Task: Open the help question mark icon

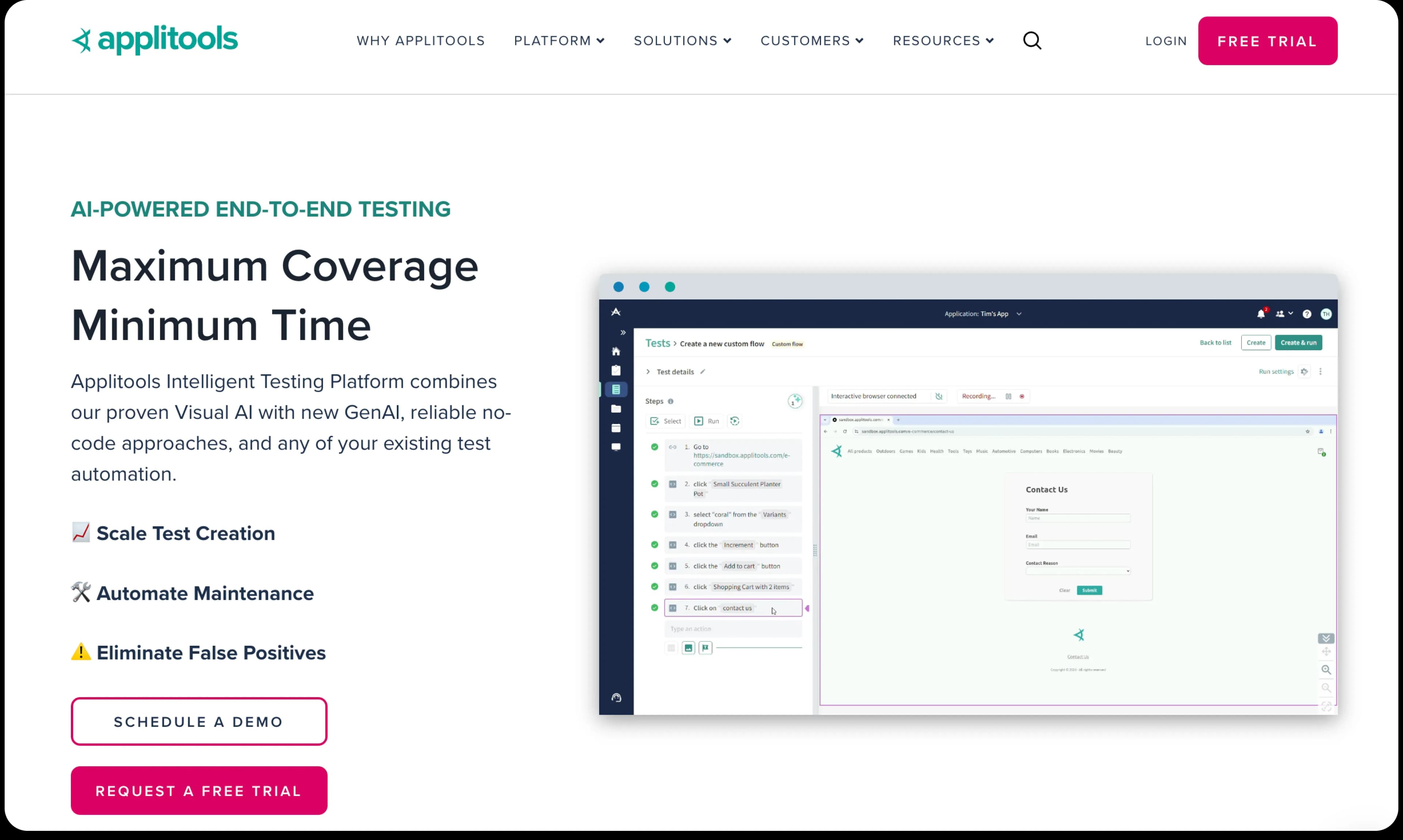Action: coord(1307,314)
